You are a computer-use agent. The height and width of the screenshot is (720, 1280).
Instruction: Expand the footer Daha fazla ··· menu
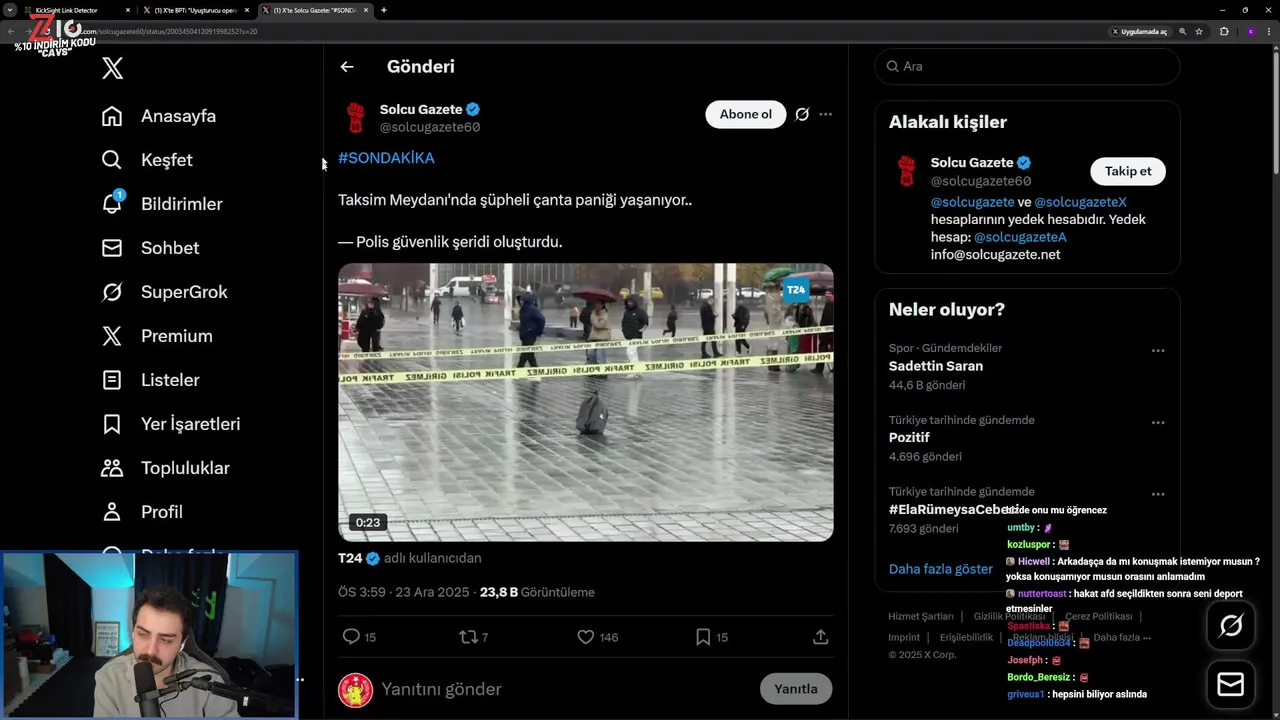tap(1122, 637)
